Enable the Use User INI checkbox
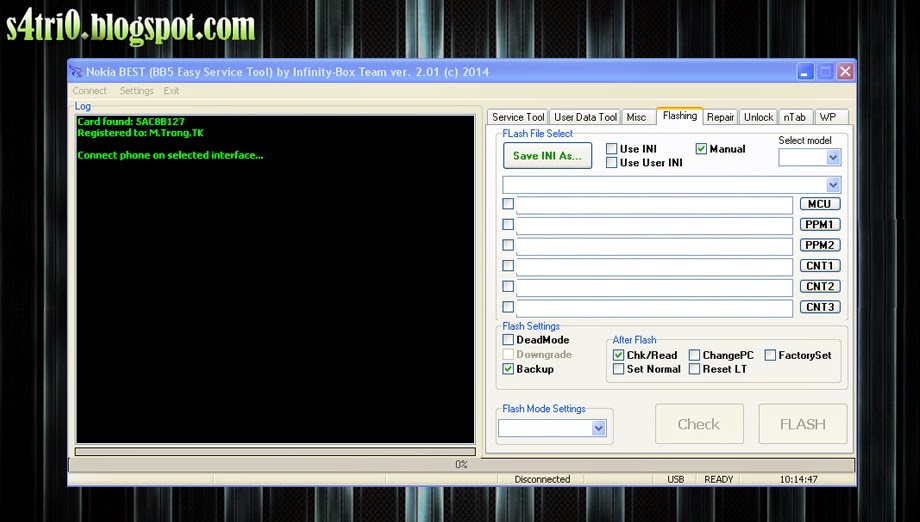Image resolution: width=920 pixels, height=522 pixels. [611, 162]
